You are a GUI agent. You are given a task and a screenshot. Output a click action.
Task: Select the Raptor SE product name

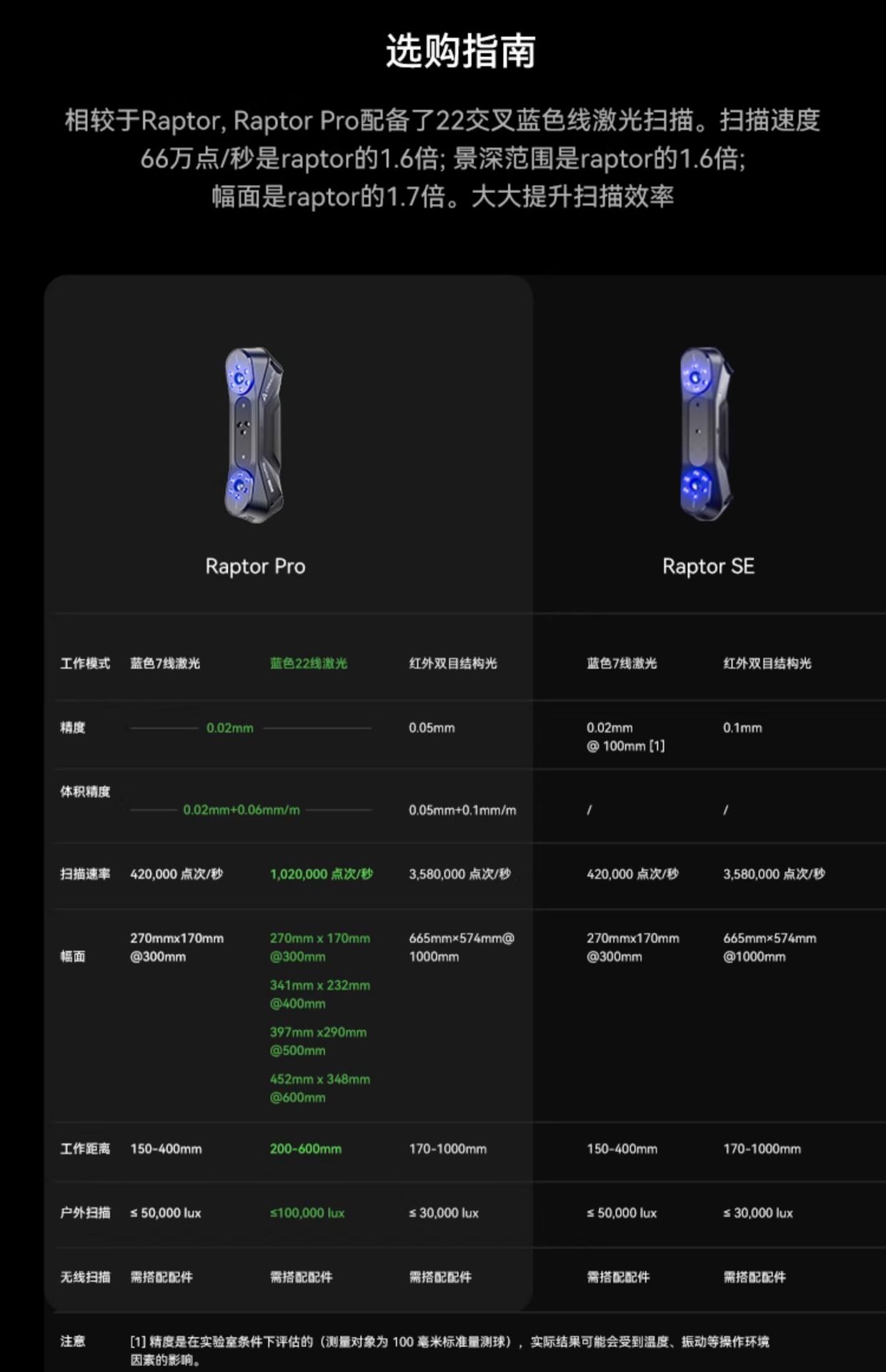pos(708,567)
